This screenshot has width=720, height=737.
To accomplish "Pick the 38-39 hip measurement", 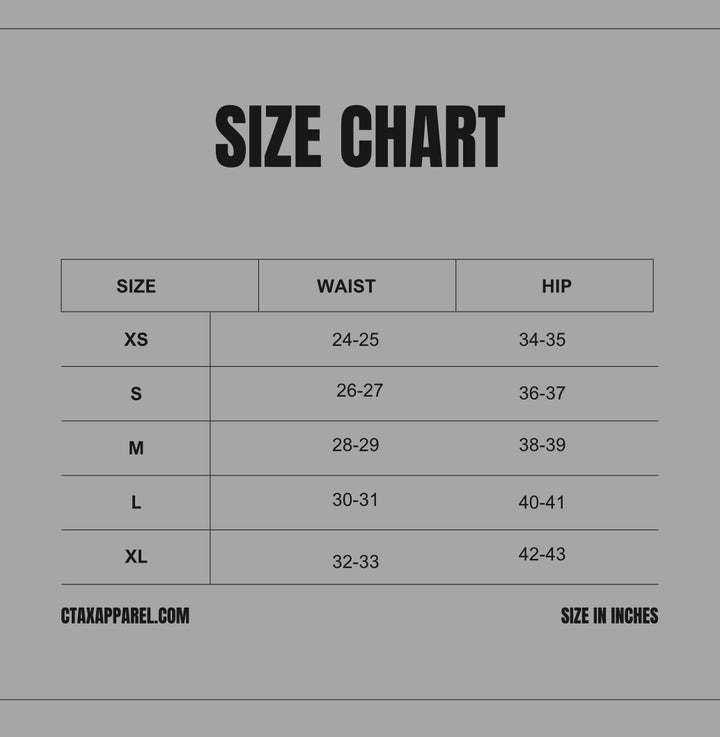I will [541, 445].
